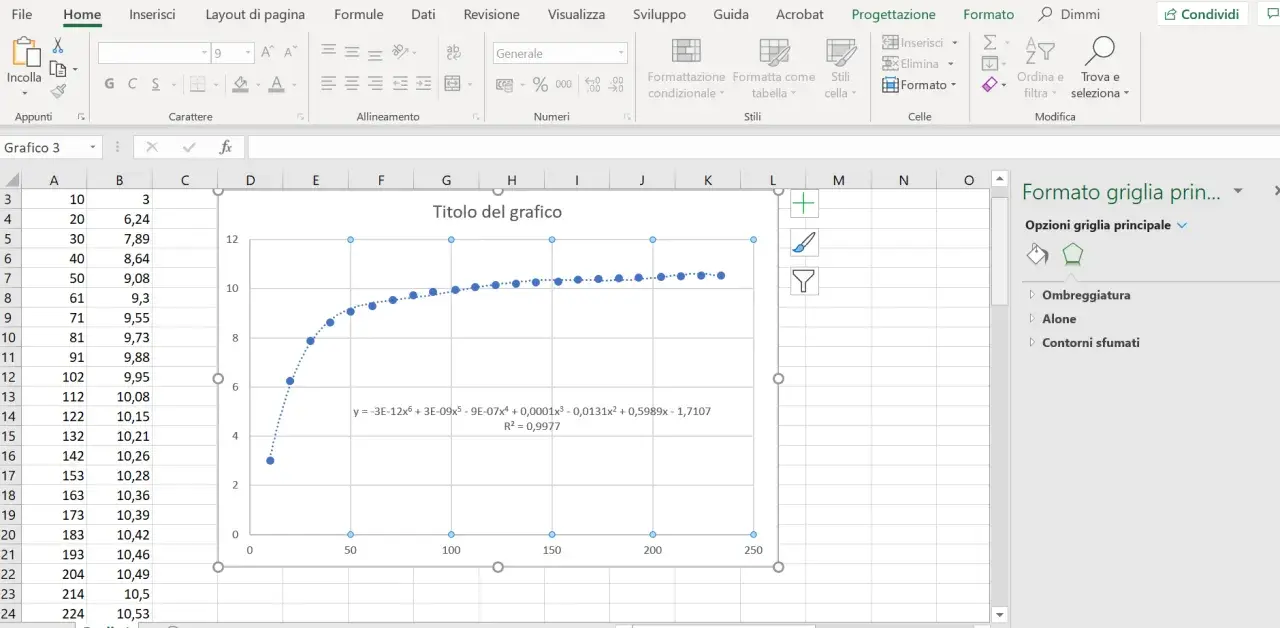1280x628 pixels.
Task: Click the font color A swatch
Action: click(276, 84)
